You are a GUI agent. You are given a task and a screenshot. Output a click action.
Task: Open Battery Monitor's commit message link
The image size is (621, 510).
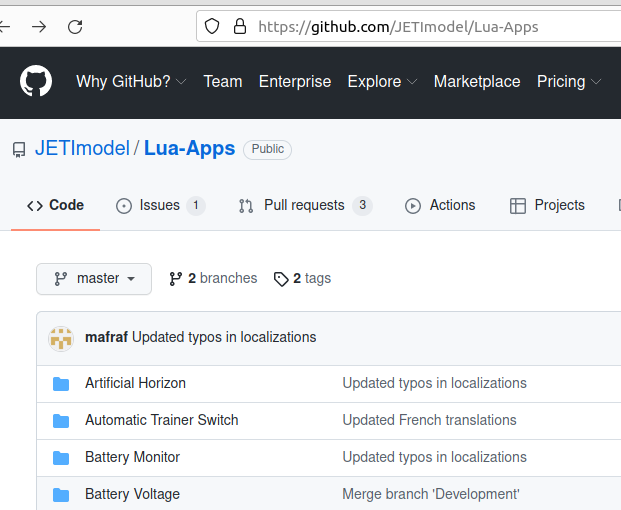[434, 457]
